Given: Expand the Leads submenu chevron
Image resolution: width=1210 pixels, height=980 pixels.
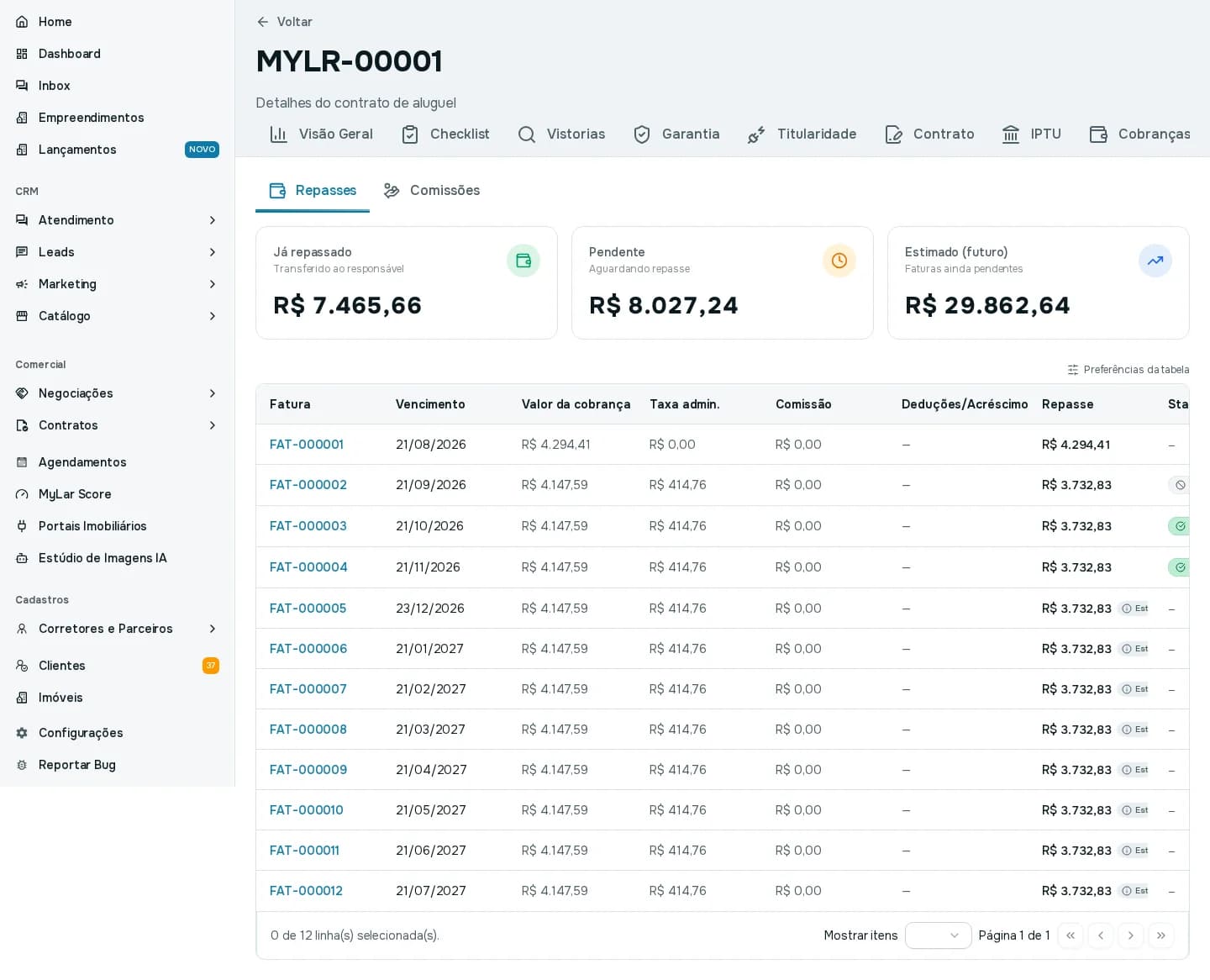Looking at the screenshot, I should point(213,252).
